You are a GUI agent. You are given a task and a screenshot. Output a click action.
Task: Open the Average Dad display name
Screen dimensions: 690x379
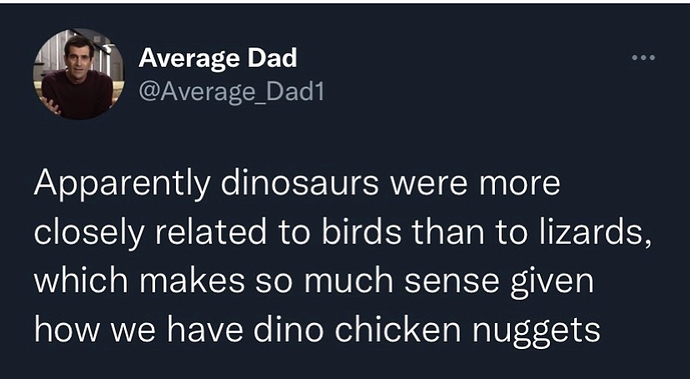point(218,58)
